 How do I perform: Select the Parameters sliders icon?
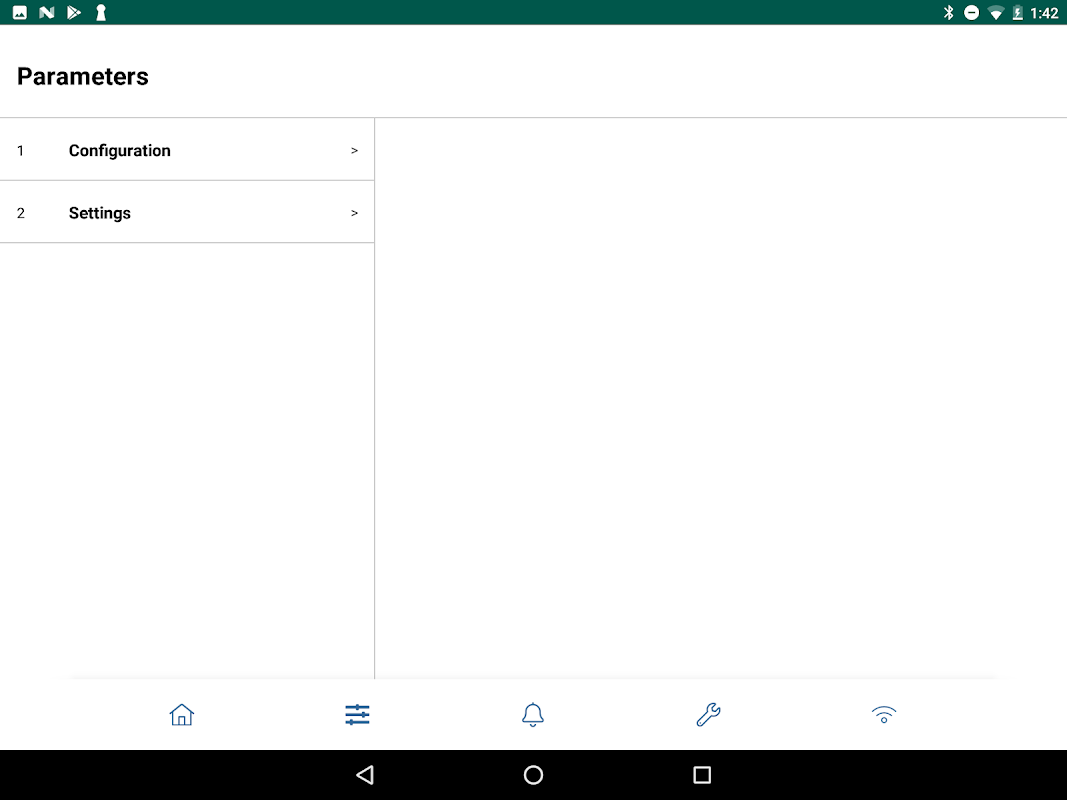coord(357,714)
